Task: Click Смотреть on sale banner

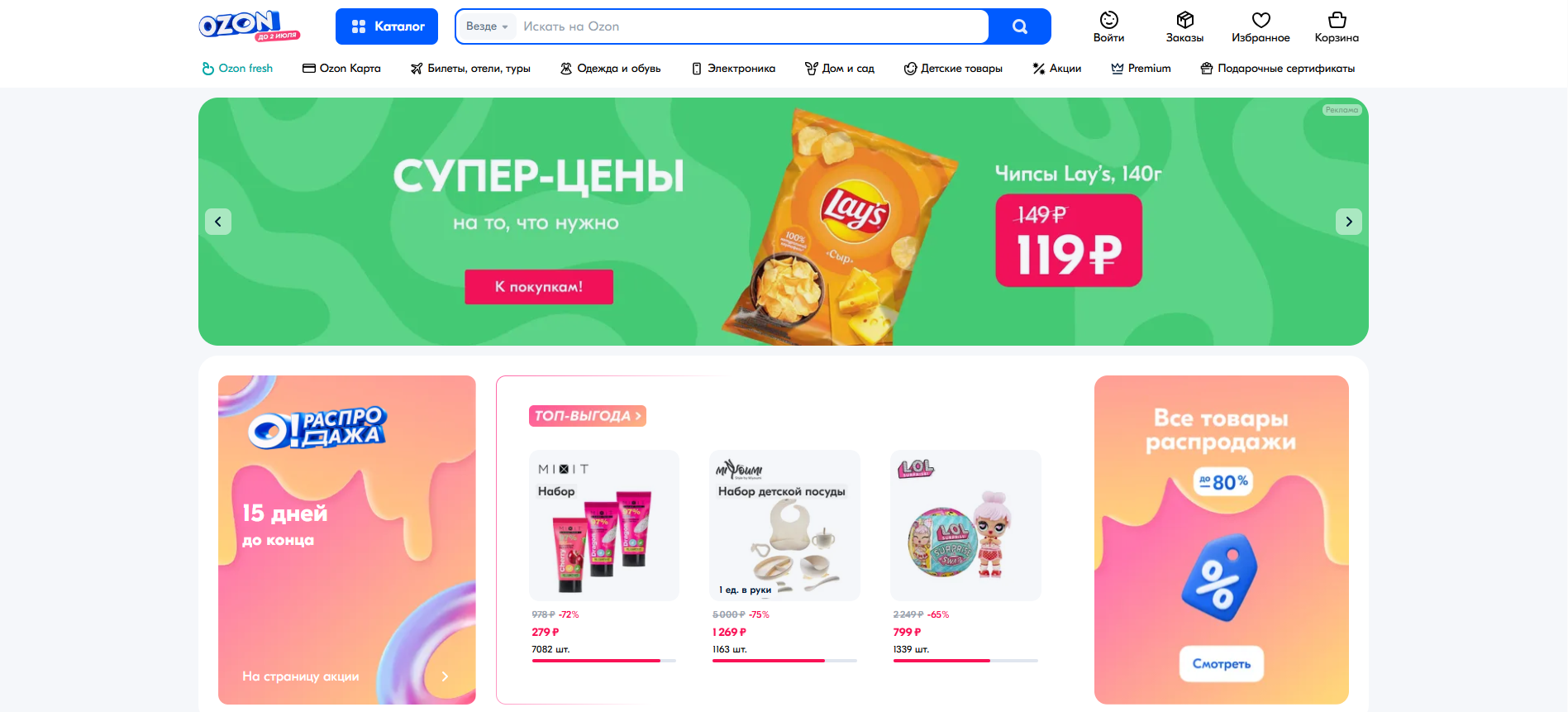Action: pos(1222,664)
